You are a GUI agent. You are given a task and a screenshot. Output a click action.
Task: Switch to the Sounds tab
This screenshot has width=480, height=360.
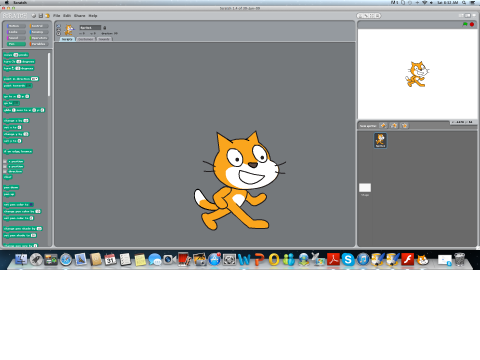pyautogui.click(x=104, y=39)
